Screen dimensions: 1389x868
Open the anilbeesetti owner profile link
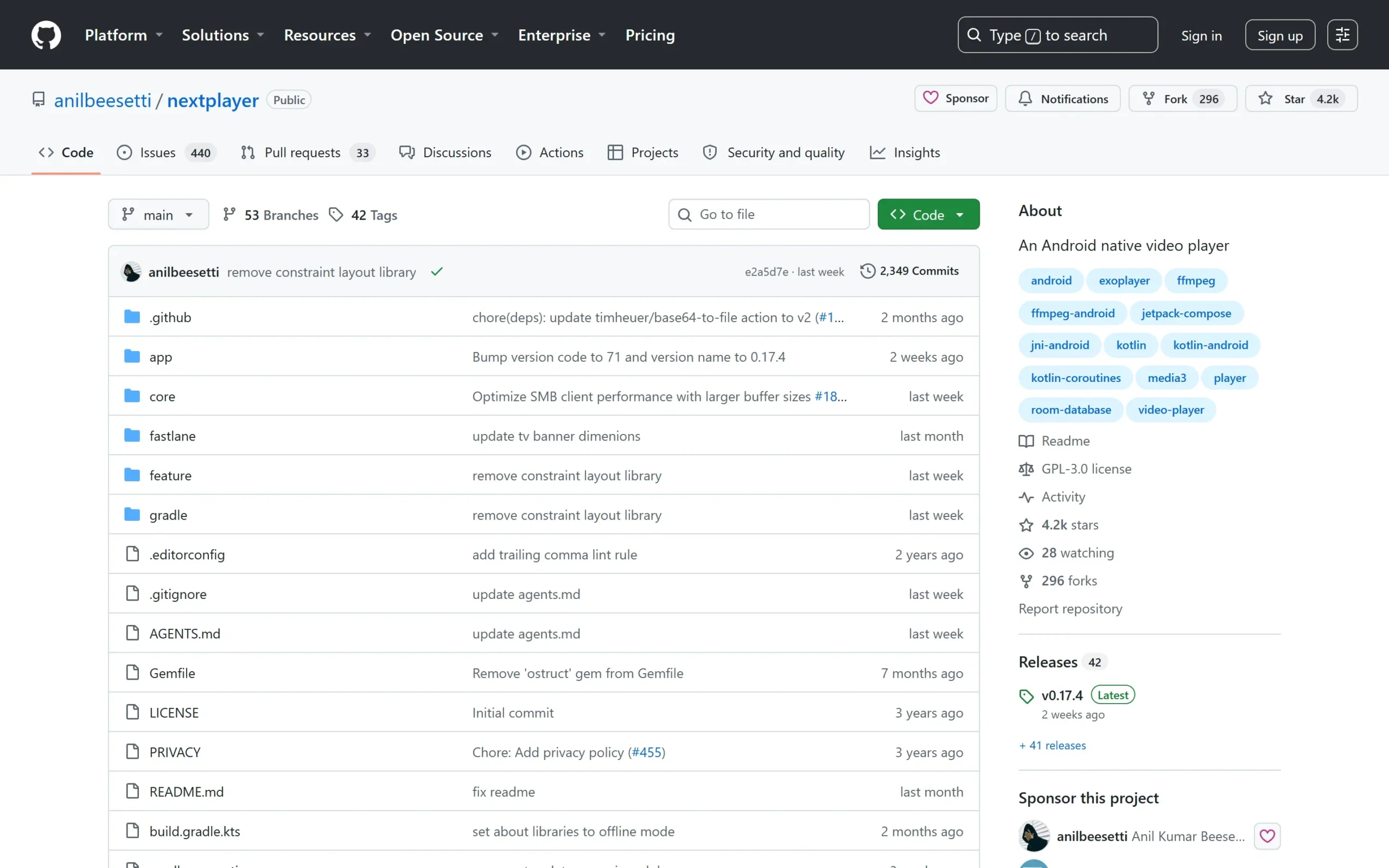pos(103,100)
